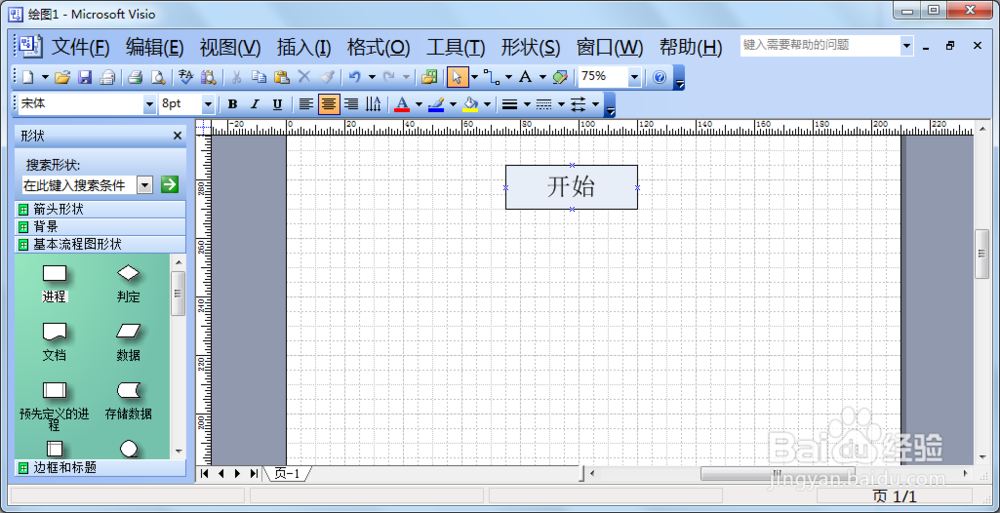1000x513 pixels.
Task: Select the 判定 diamond shape
Action: coord(128,283)
